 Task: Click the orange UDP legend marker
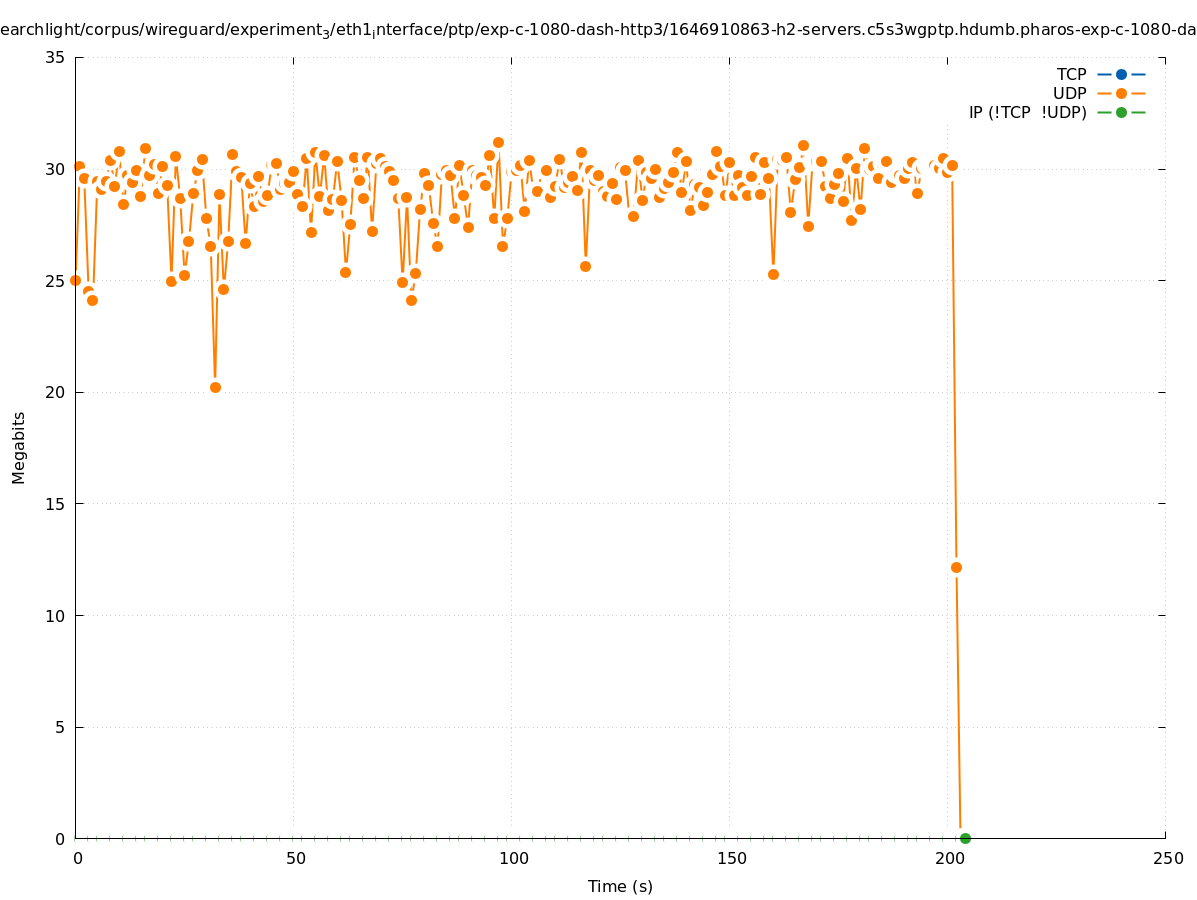coord(1121,93)
